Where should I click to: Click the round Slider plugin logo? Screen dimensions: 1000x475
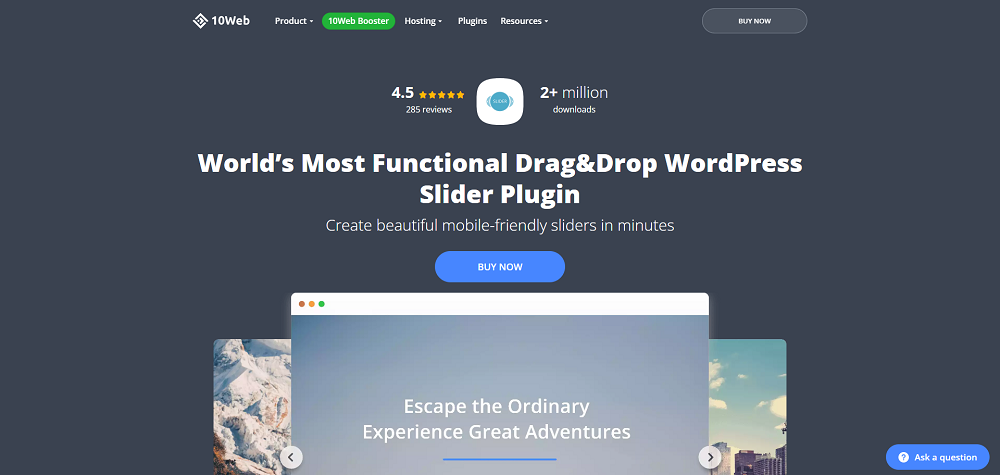click(x=500, y=101)
